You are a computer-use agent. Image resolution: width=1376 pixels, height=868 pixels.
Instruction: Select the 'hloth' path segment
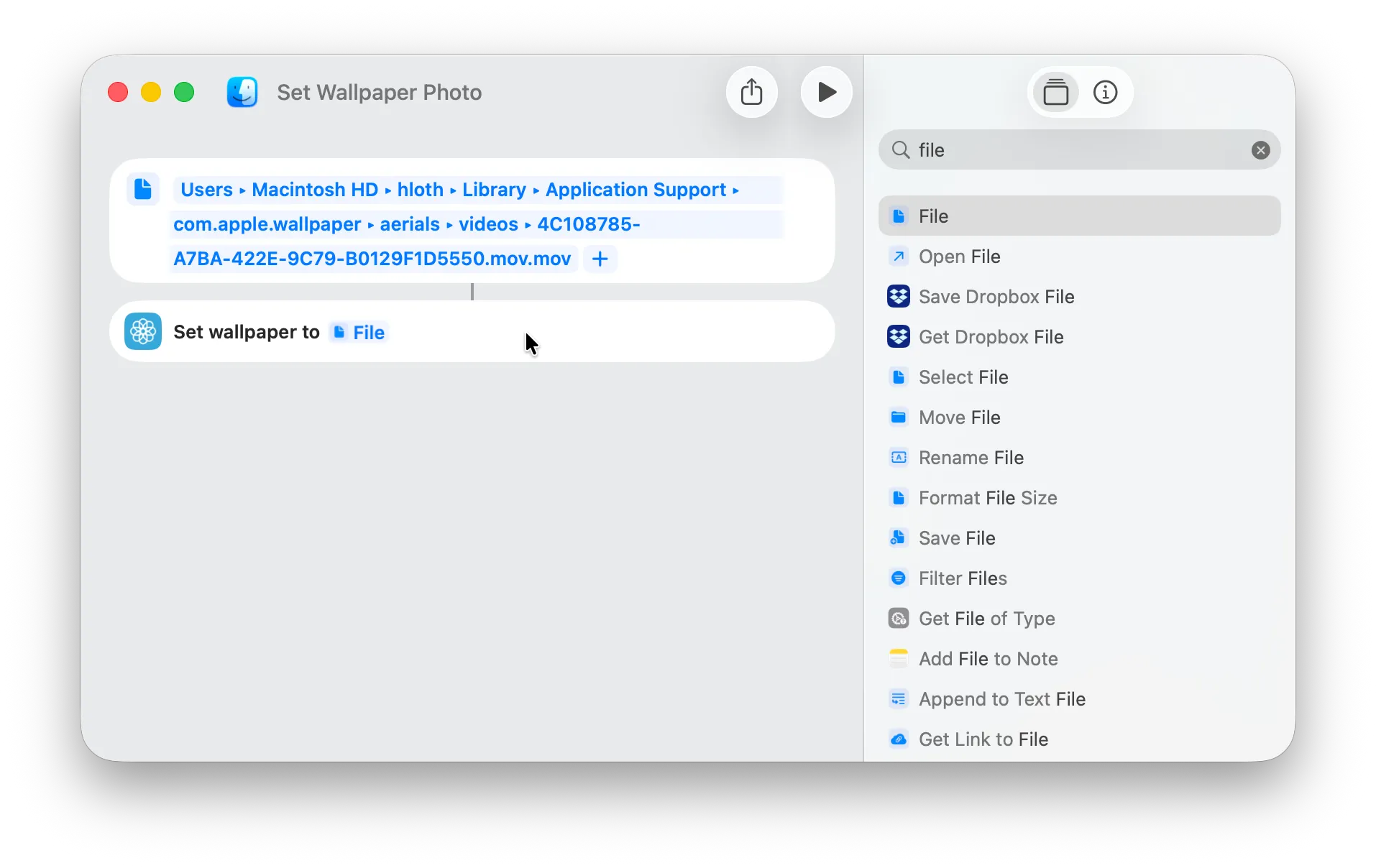click(421, 190)
